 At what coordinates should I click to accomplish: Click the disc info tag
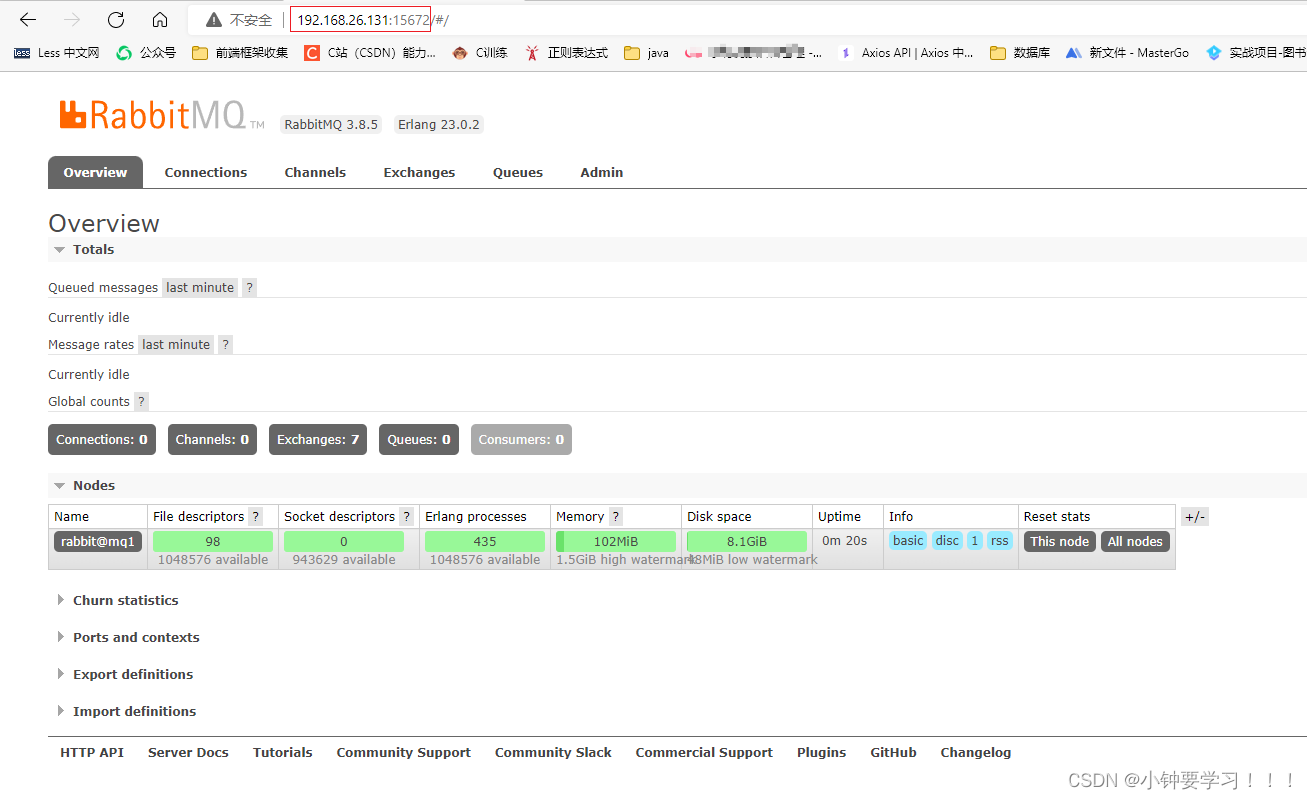[x=947, y=541]
